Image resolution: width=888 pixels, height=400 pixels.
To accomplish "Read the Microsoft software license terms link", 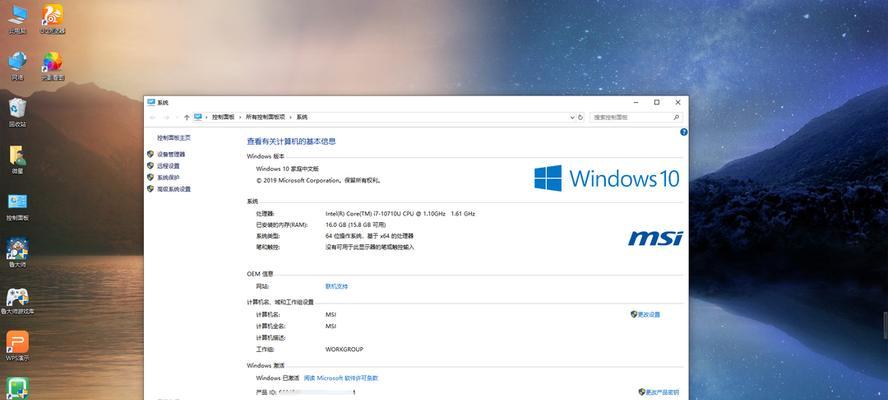I will pyautogui.click(x=340, y=378).
